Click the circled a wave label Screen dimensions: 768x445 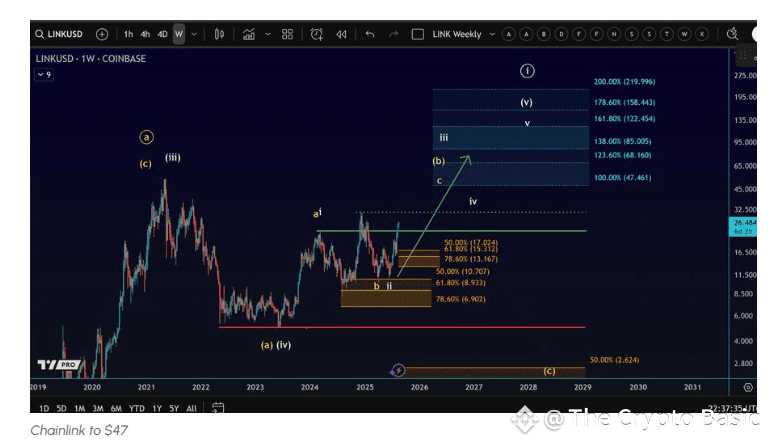pos(146,137)
